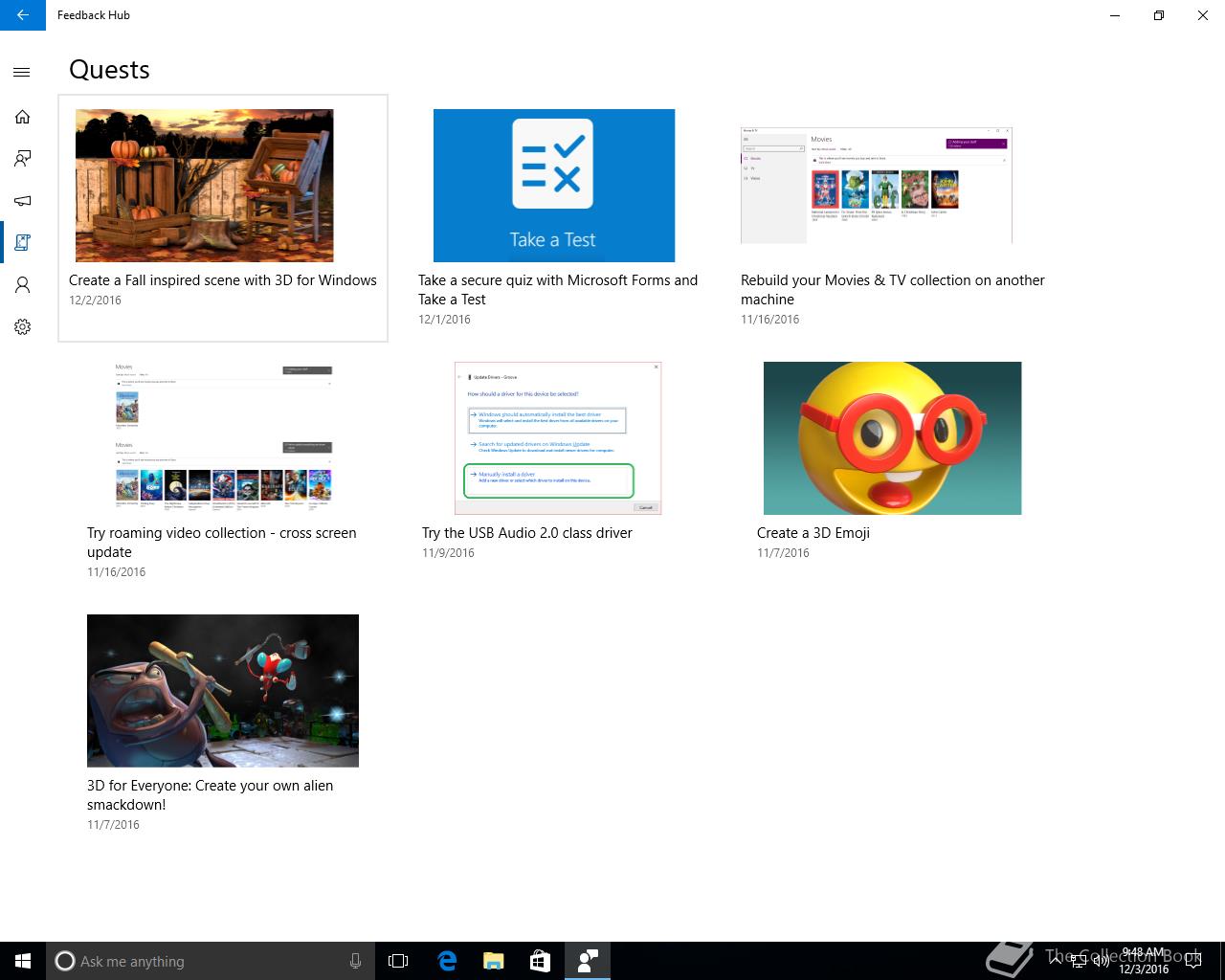
Task: Expand the hamburger navigation menu
Action: [22, 73]
